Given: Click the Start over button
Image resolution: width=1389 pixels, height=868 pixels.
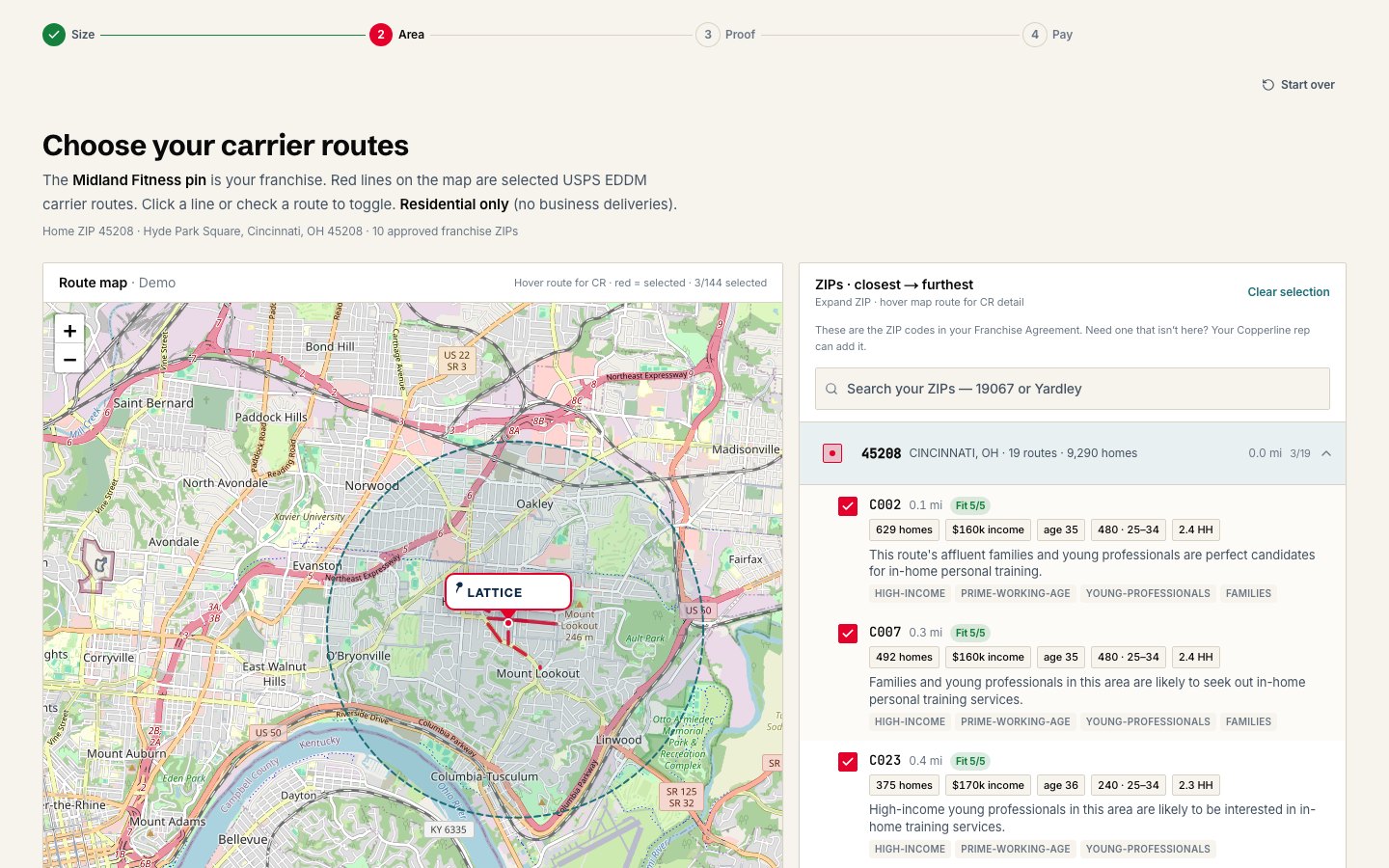Looking at the screenshot, I should coord(1298,85).
